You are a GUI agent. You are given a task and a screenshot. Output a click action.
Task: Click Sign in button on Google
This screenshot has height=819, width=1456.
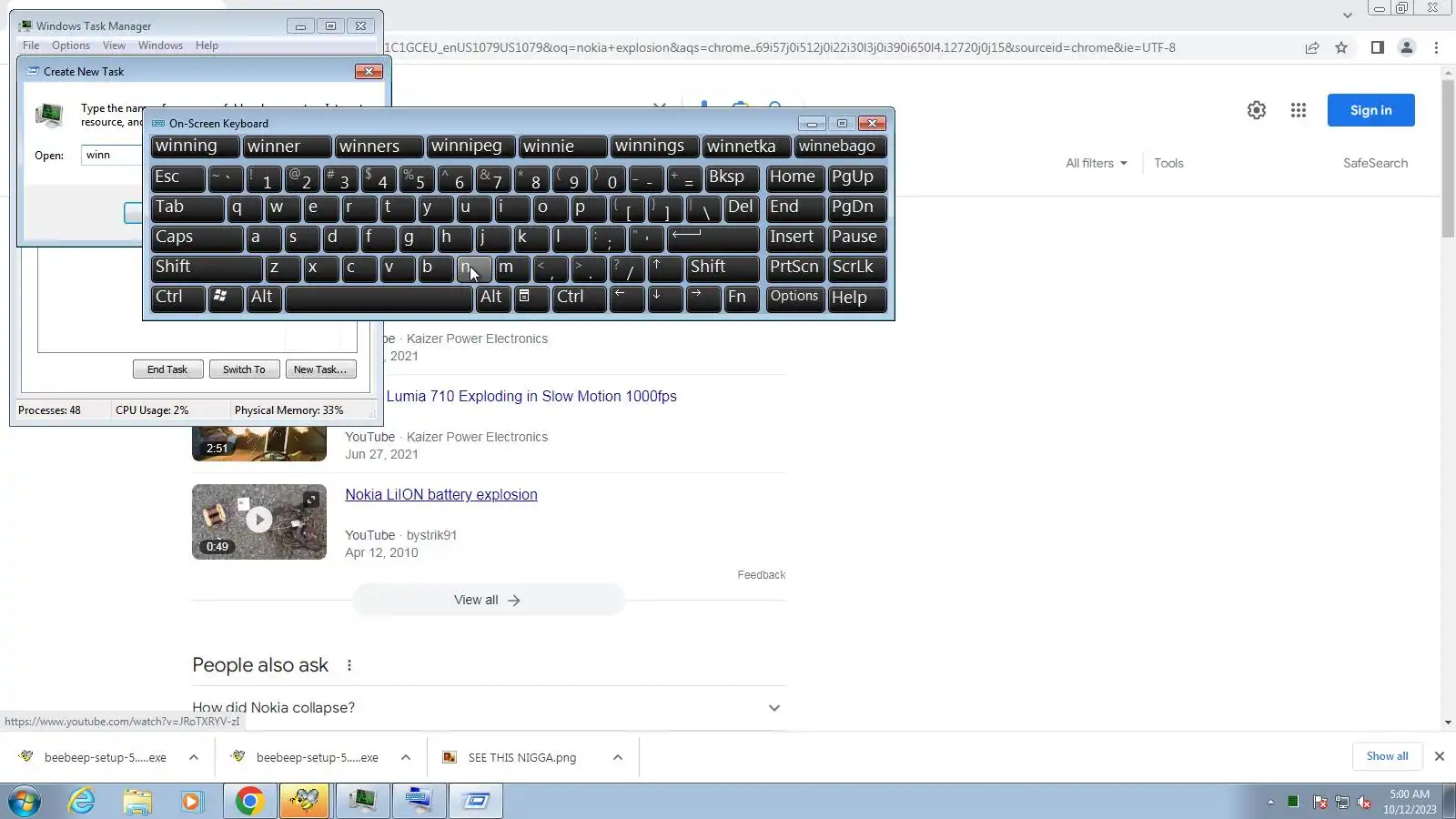click(1370, 110)
